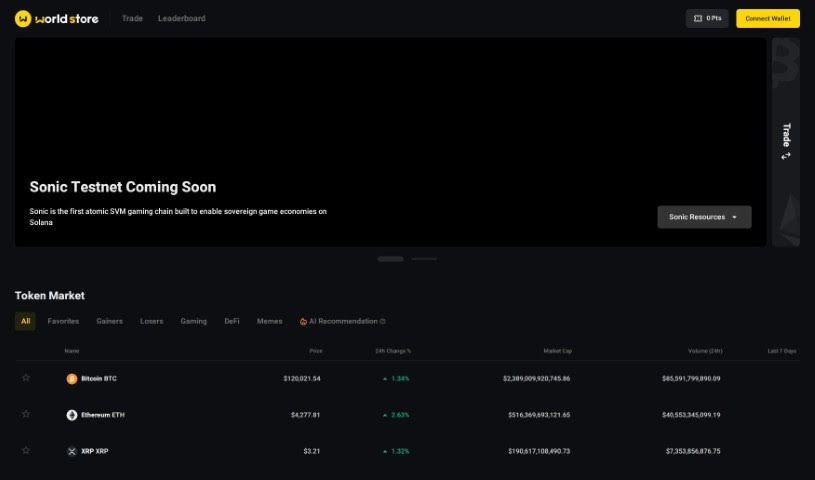Select the second carousel slide indicator
Viewport: 815px width, 480px height.
click(x=424, y=258)
